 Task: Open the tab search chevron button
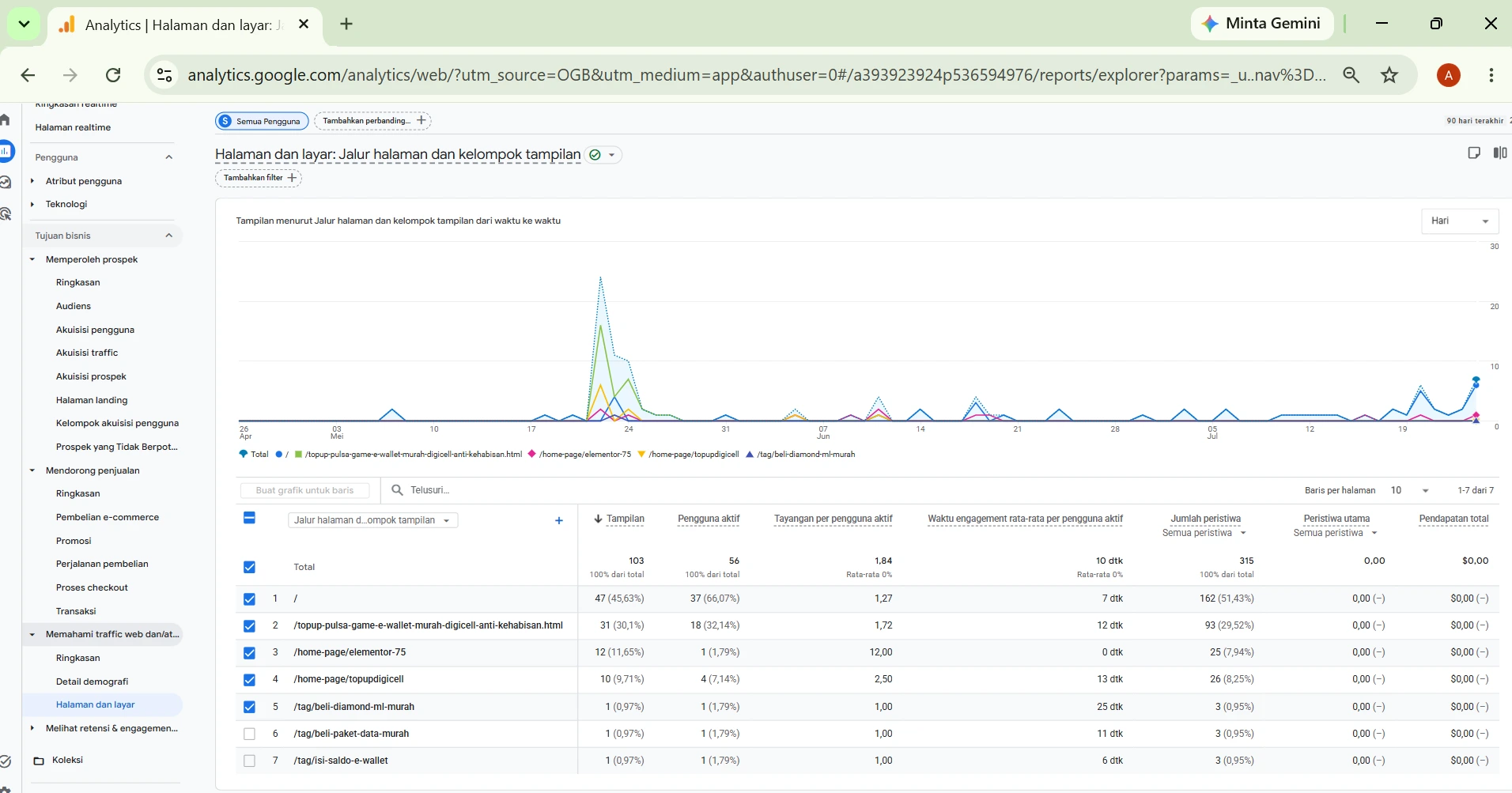(x=24, y=24)
